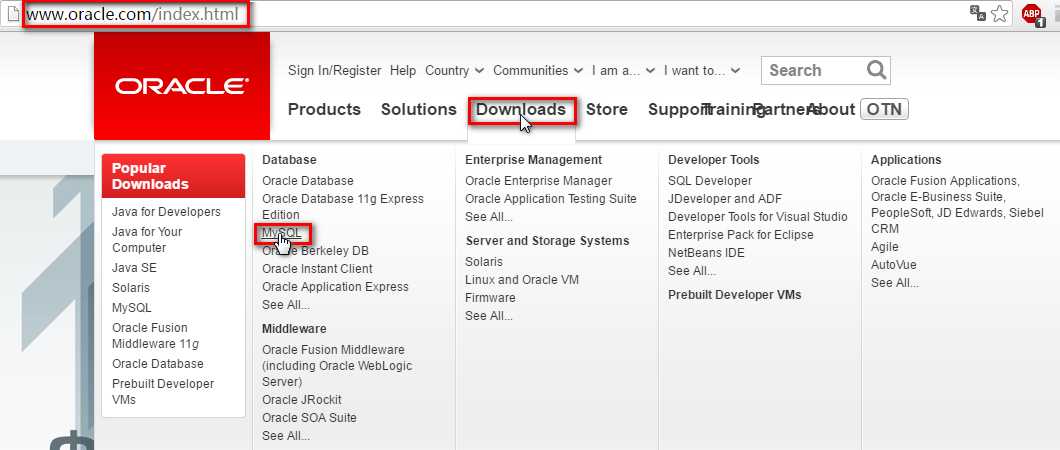The height and width of the screenshot is (450, 1060).
Task: Click See All under Database
Action: pos(286,305)
